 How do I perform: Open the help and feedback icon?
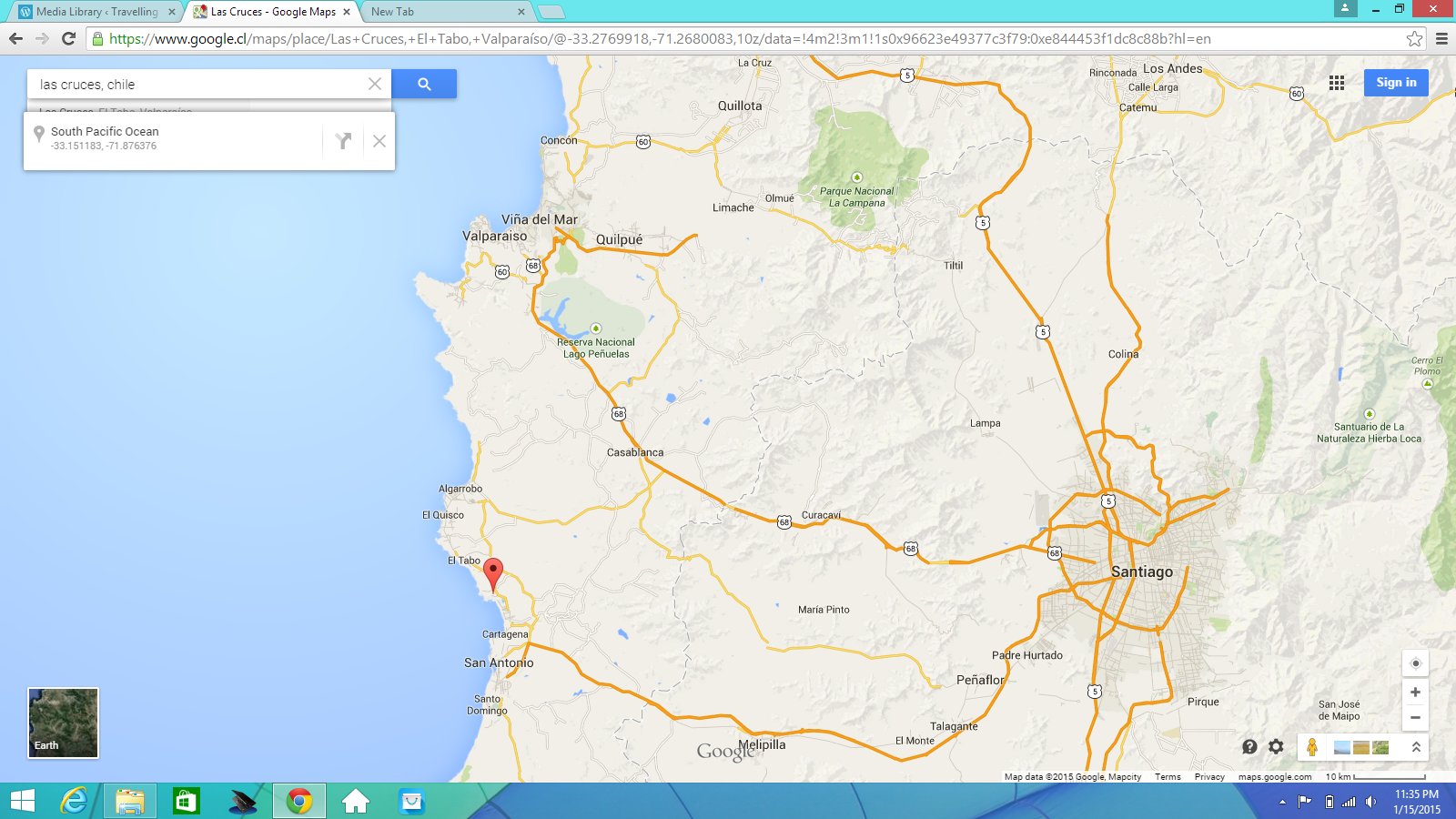[x=1249, y=747]
